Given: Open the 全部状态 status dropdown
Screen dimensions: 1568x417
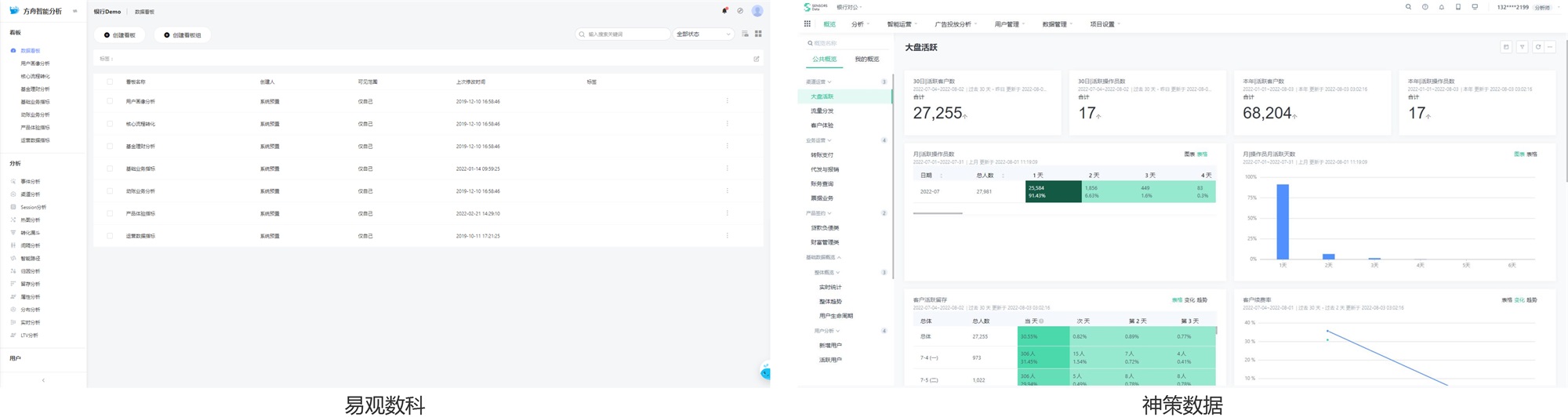Looking at the screenshot, I should (x=703, y=34).
